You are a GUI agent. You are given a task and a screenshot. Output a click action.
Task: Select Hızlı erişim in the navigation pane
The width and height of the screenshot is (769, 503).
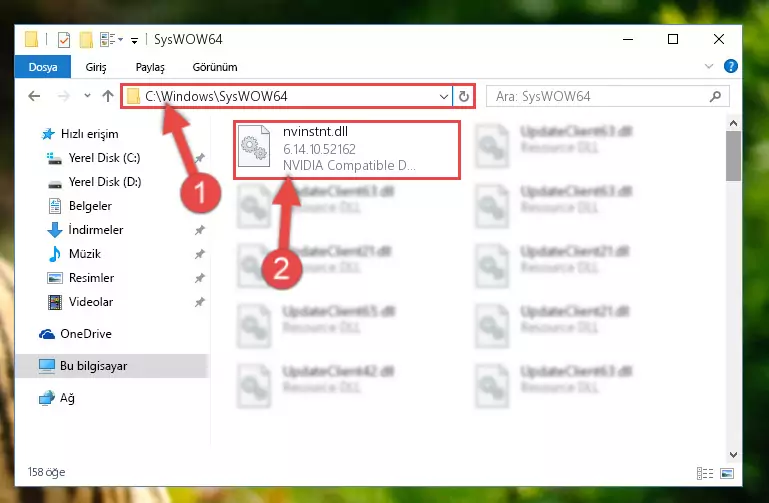tap(79, 134)
